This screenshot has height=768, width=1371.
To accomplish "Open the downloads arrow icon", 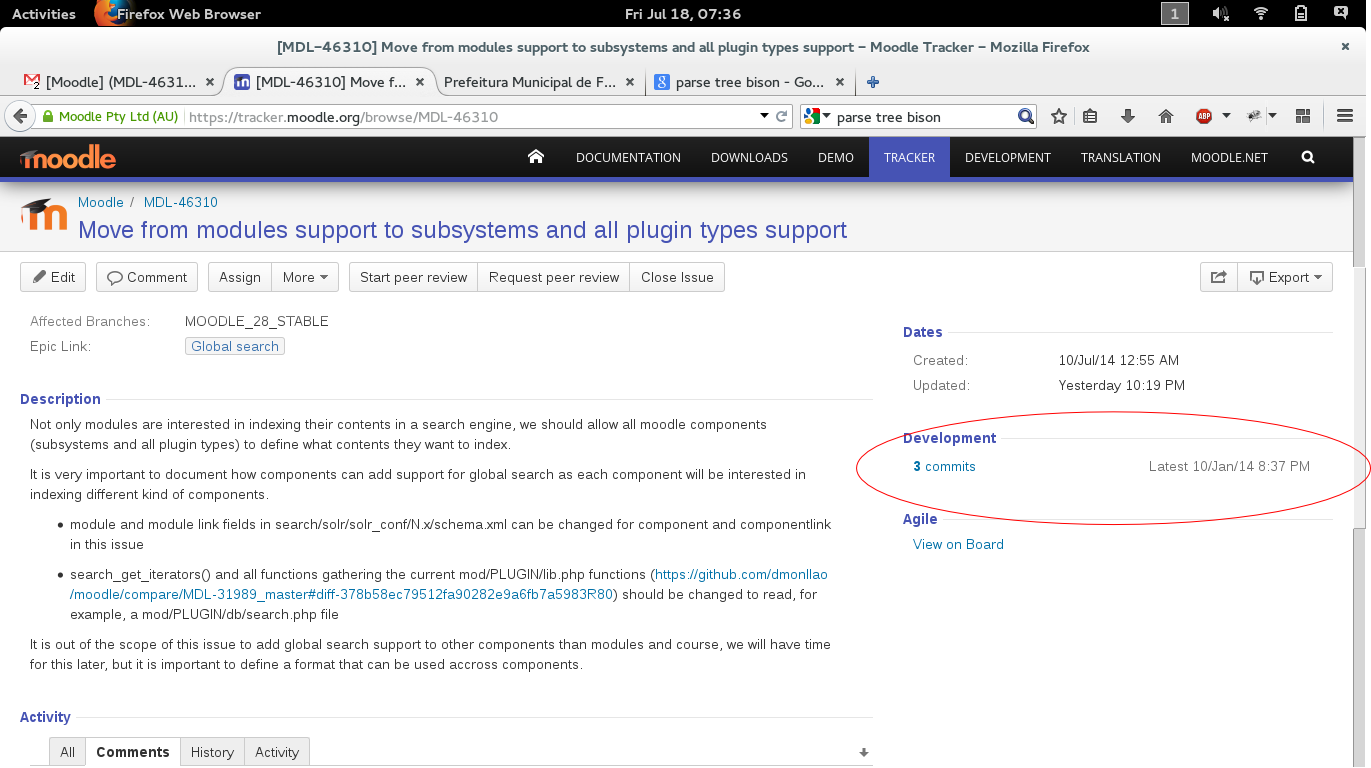I will 1128,116.
